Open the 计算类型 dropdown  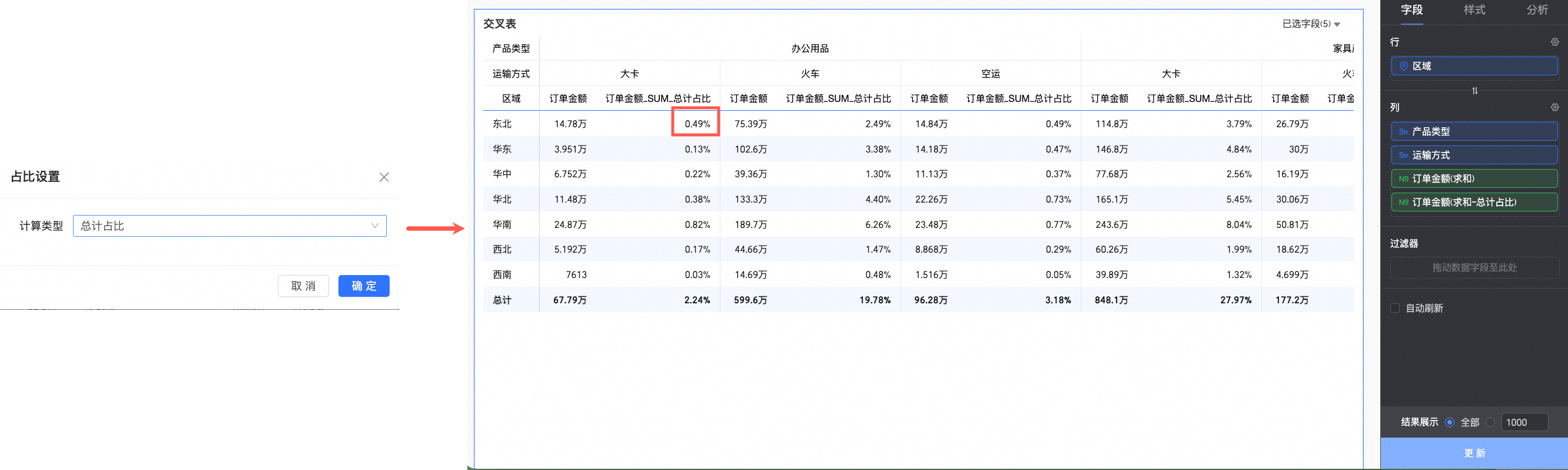(230, 226)
